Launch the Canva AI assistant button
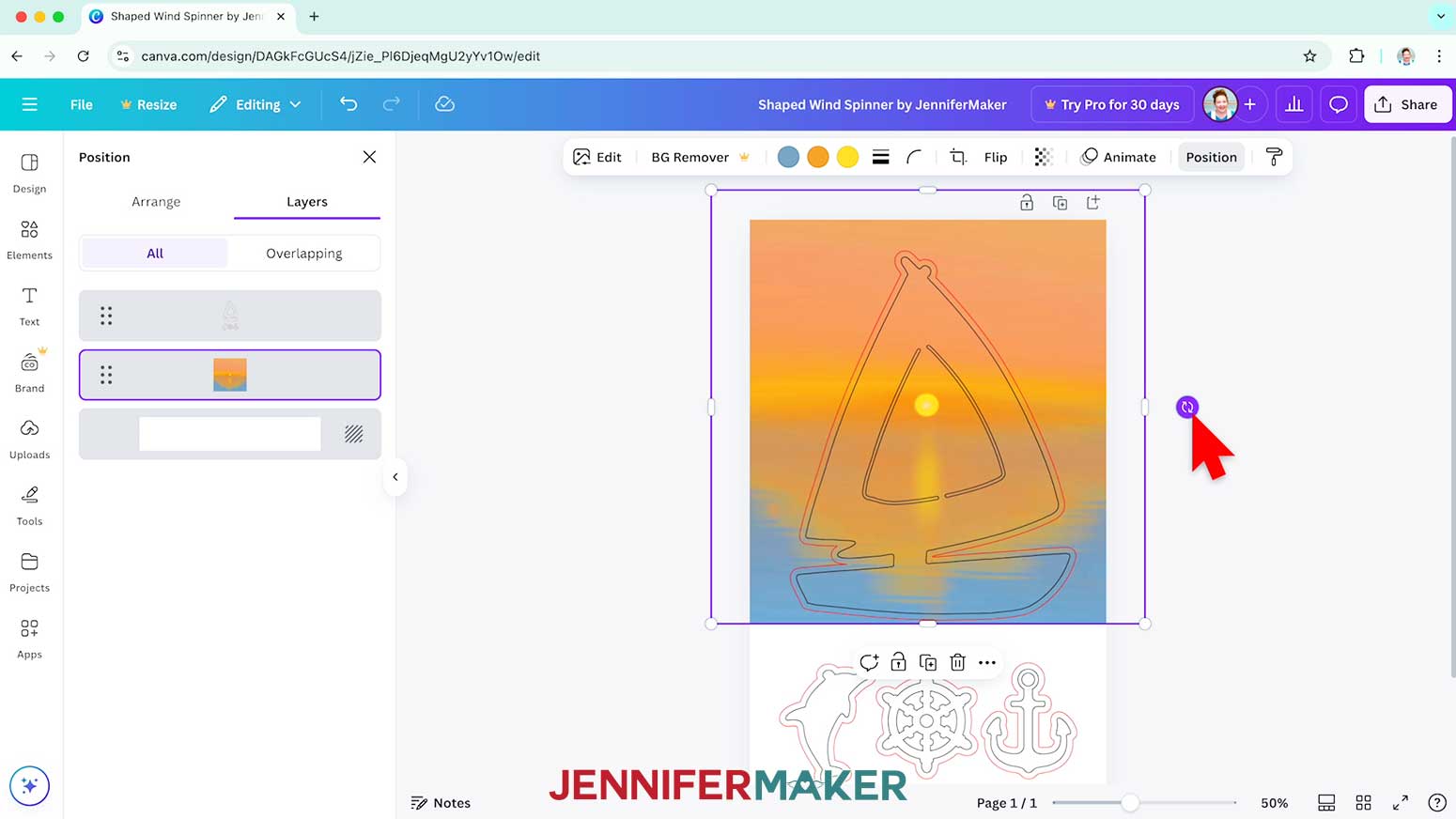The height and width of the screenshot is (819, 1456). 29,786
